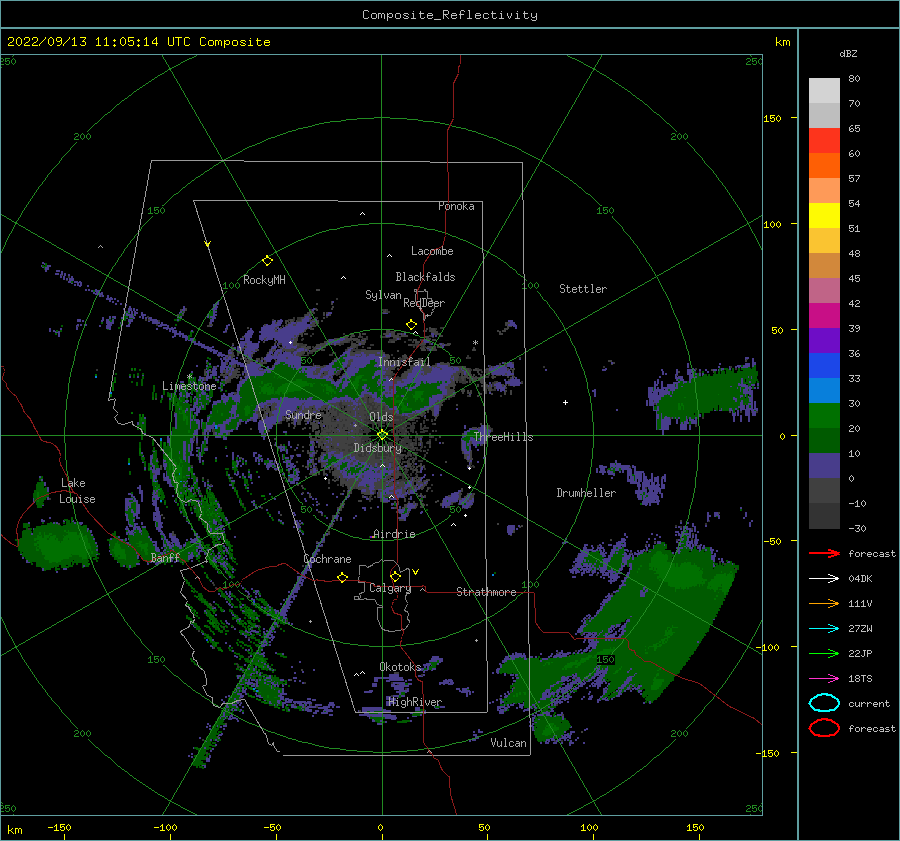Click the HighRiver city label
Viewport: 900px width, 841px height.
415,702
